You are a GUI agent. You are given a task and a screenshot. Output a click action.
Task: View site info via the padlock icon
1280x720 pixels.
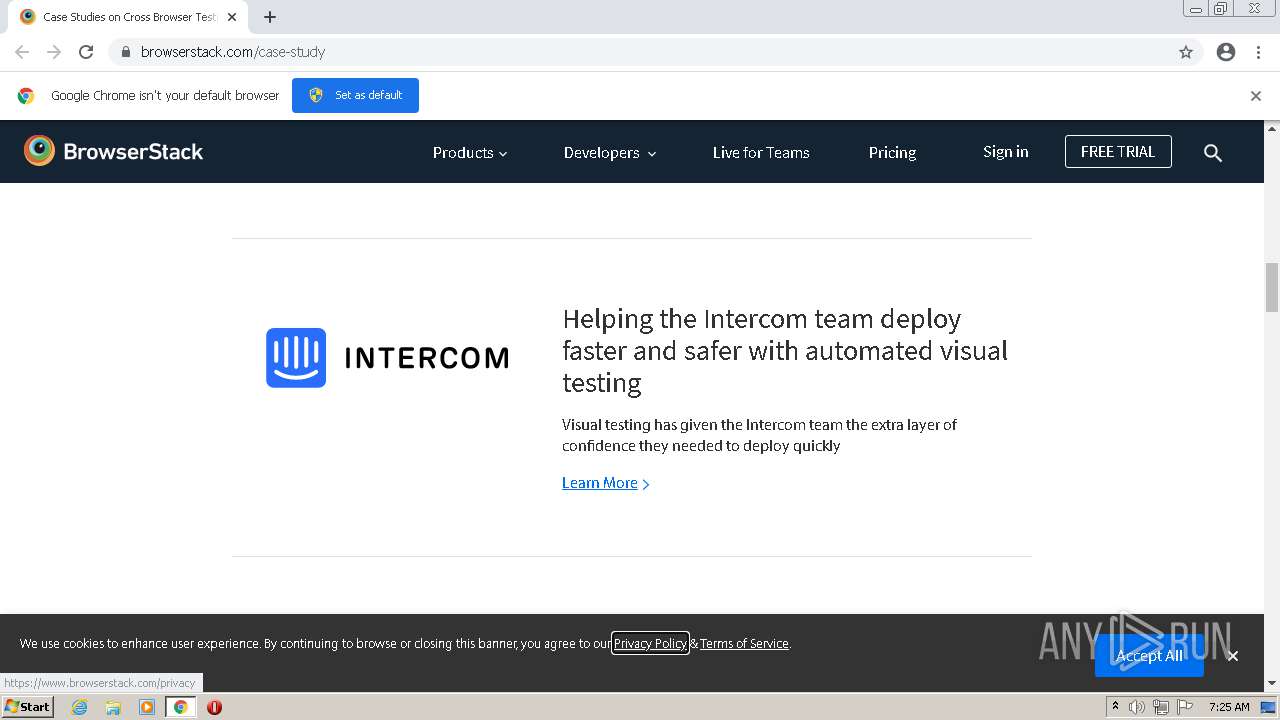pos(126,52)
